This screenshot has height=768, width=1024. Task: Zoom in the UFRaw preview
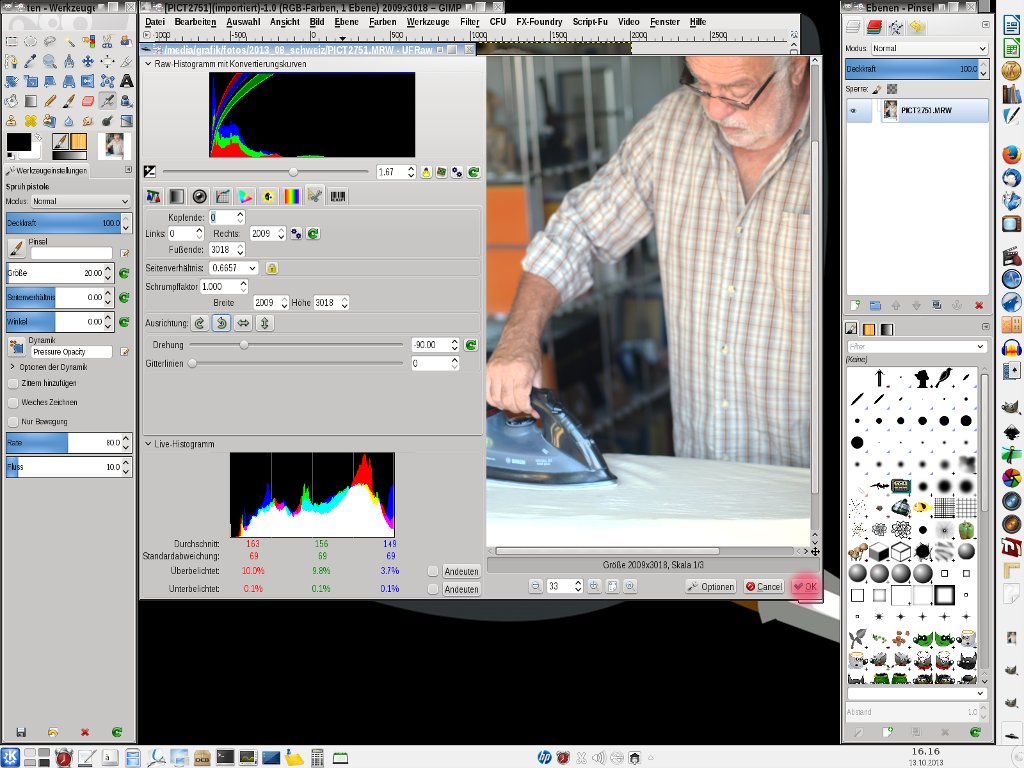[594, 586]
